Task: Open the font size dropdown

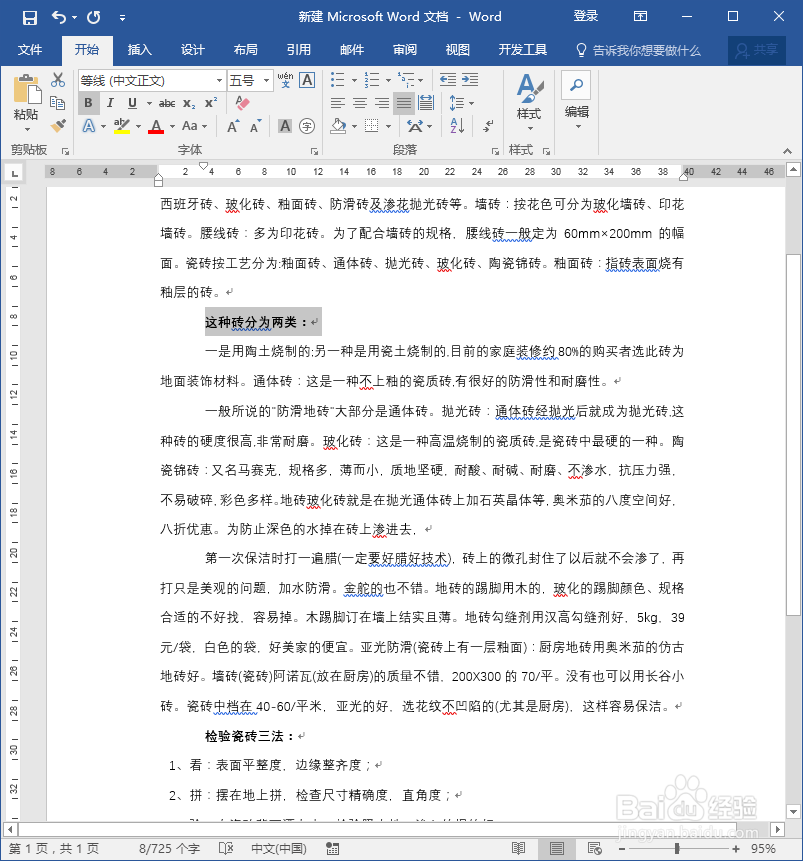Action: 265,81
